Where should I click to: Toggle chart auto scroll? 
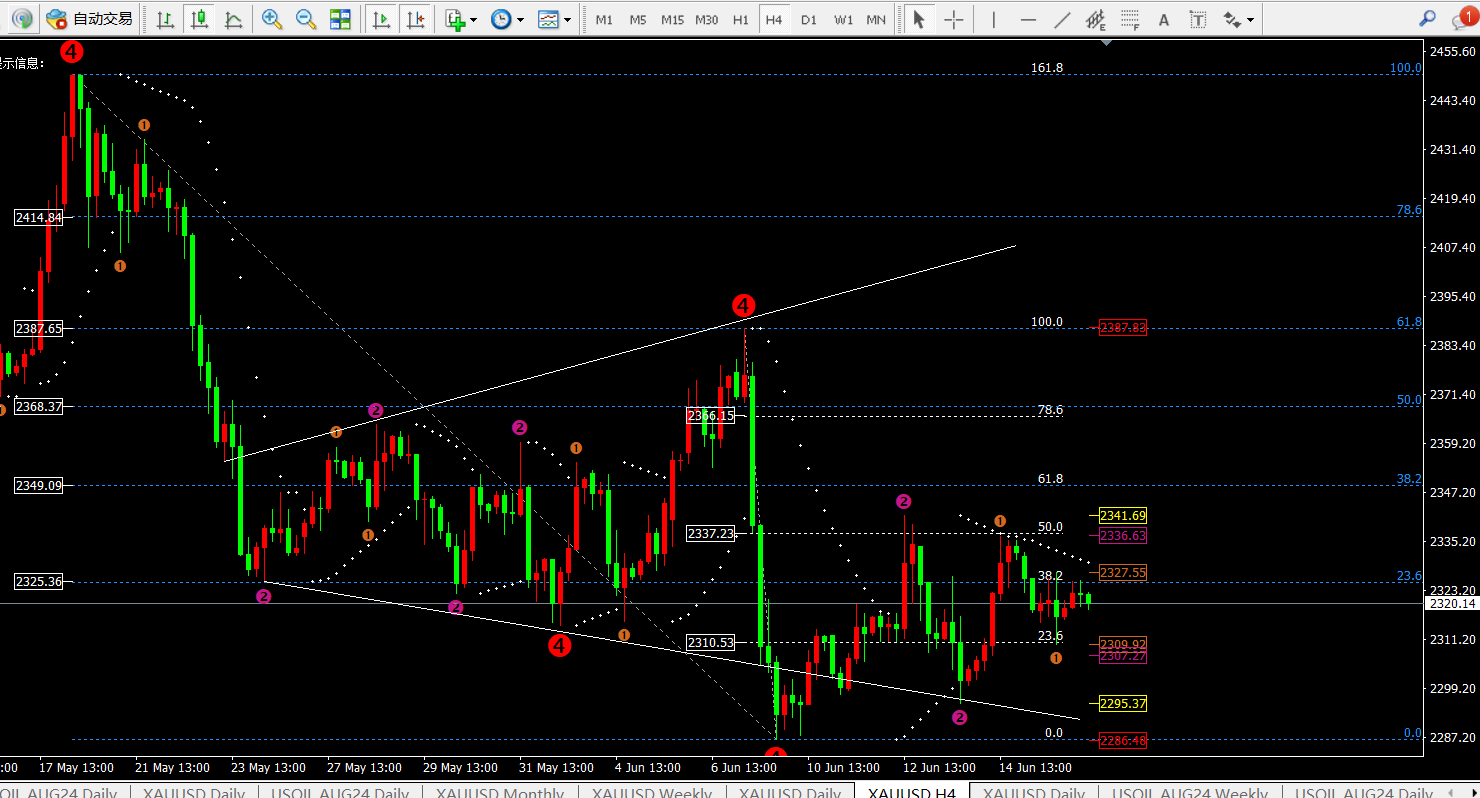point(381,19)
